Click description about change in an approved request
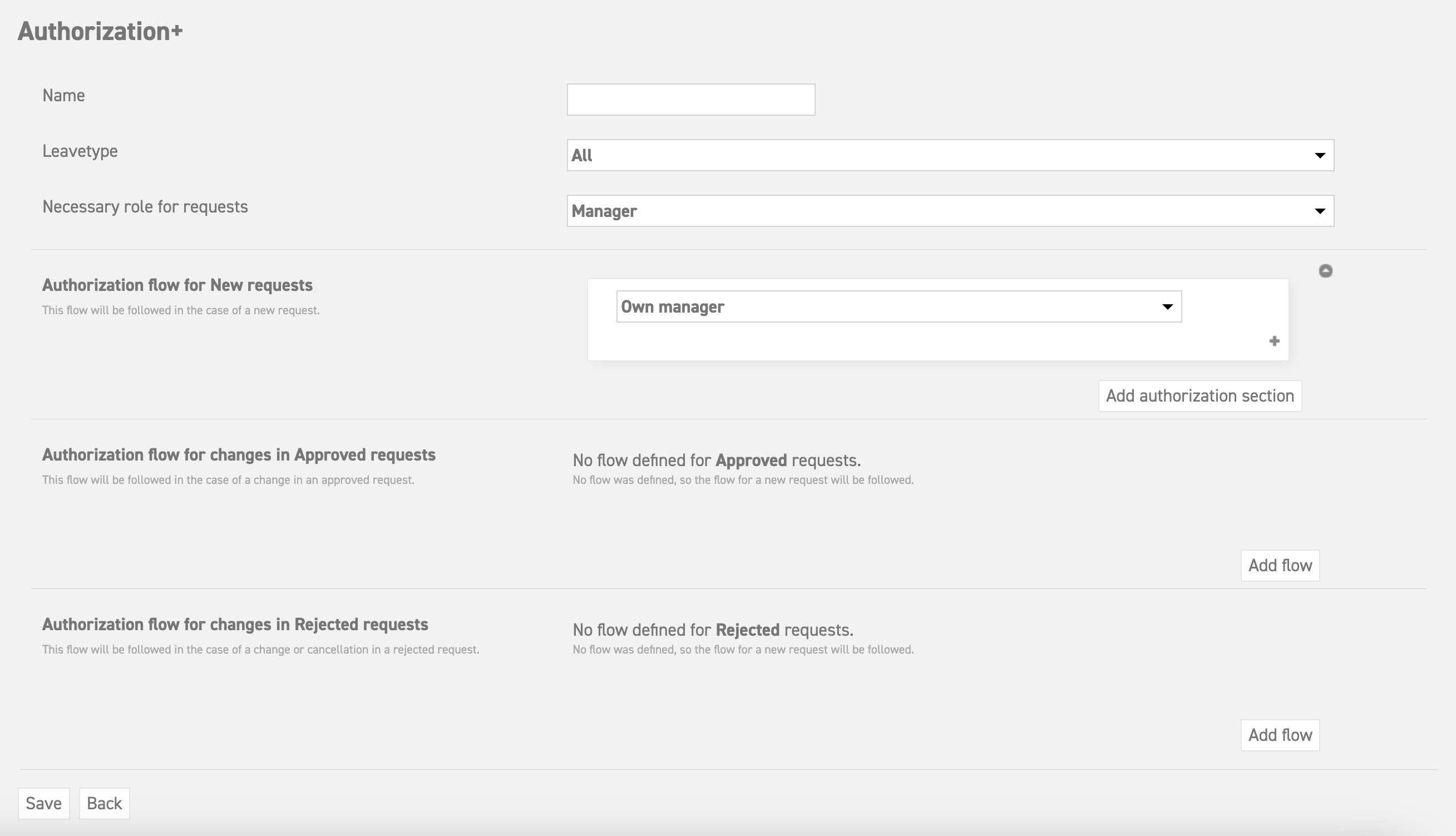1456x836 pixels. (228, 480)
